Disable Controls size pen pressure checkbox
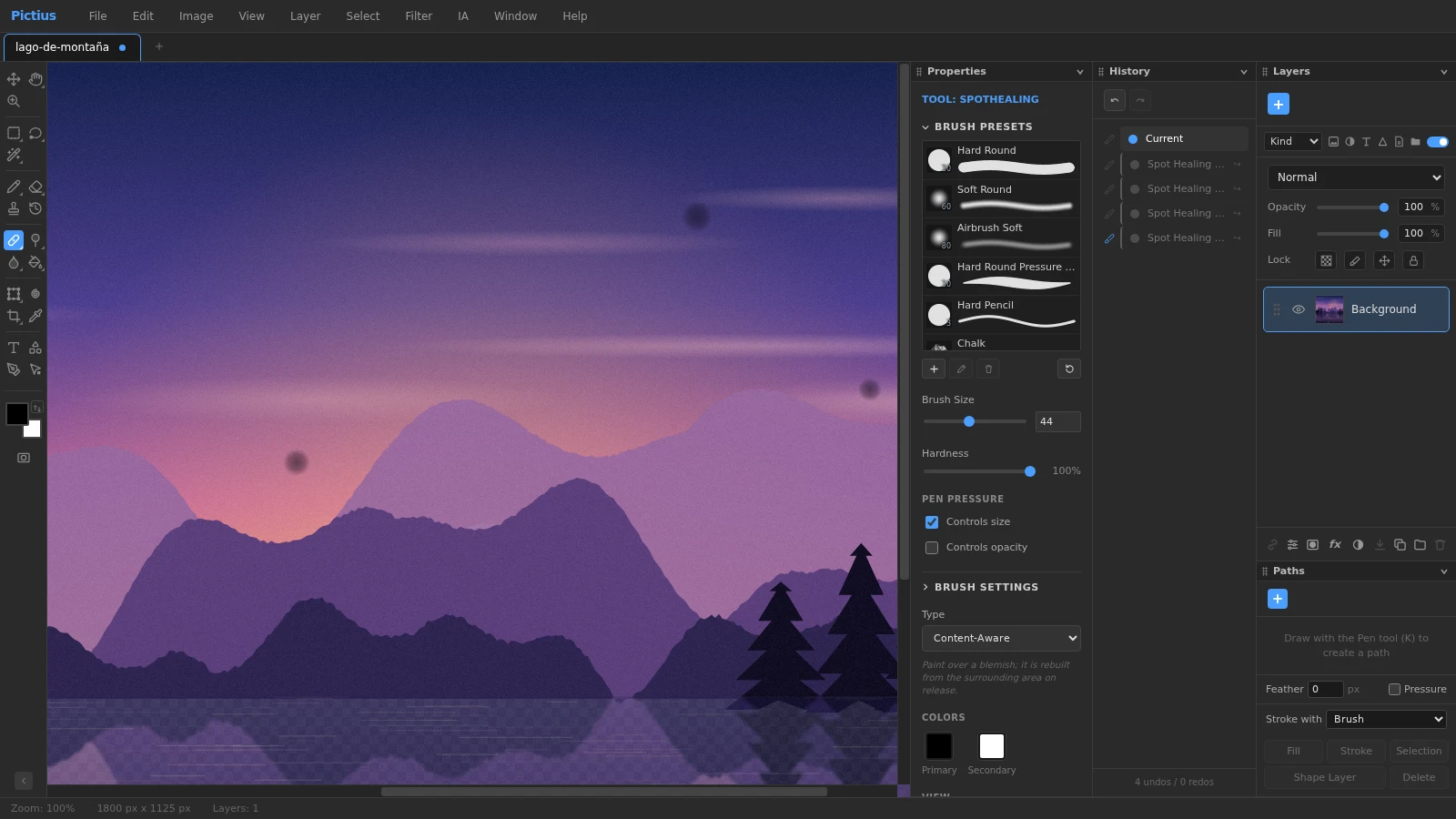The height and width of the screenshot is (819, 1456). click(x=932, y=522)
